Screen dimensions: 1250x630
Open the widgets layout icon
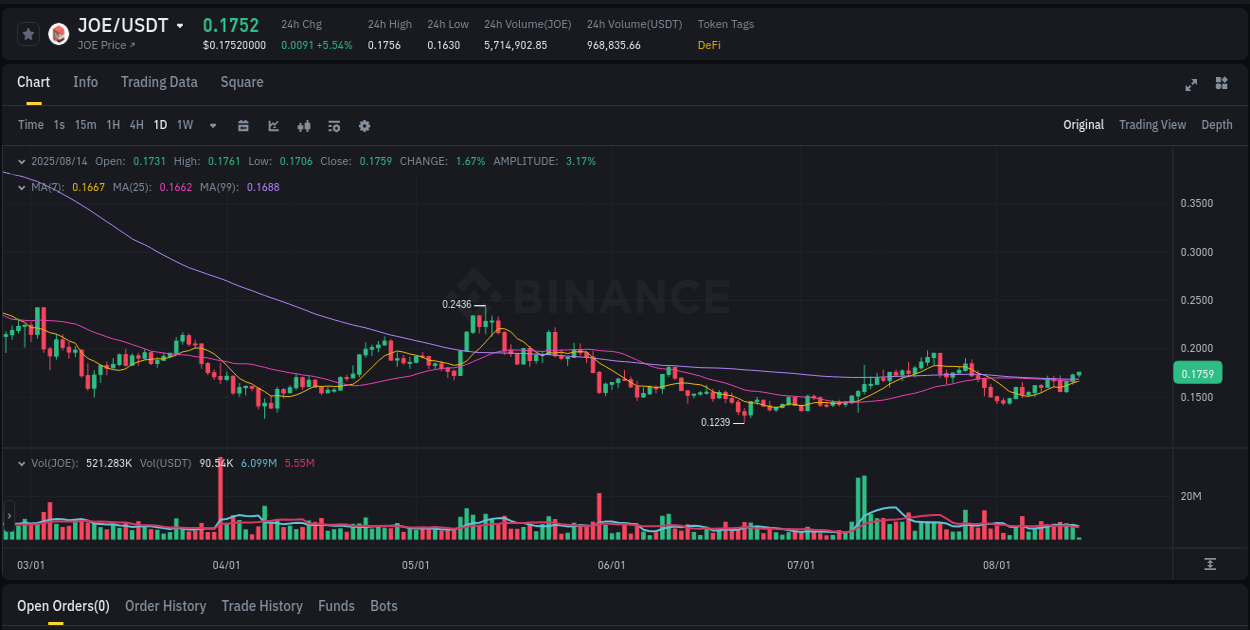click(1221, 85)
